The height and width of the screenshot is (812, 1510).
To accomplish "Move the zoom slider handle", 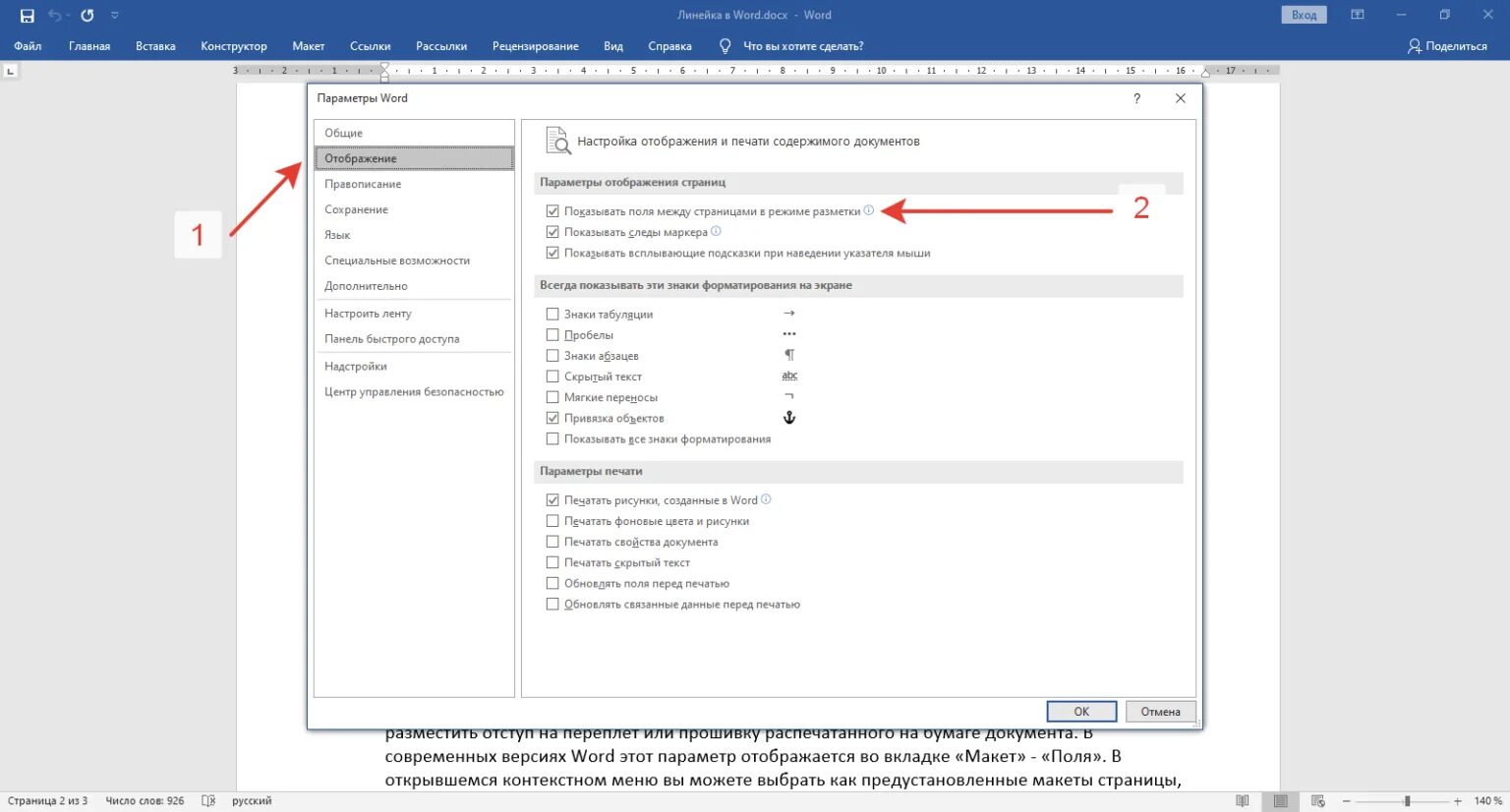I will click(x=1408, y=801).
